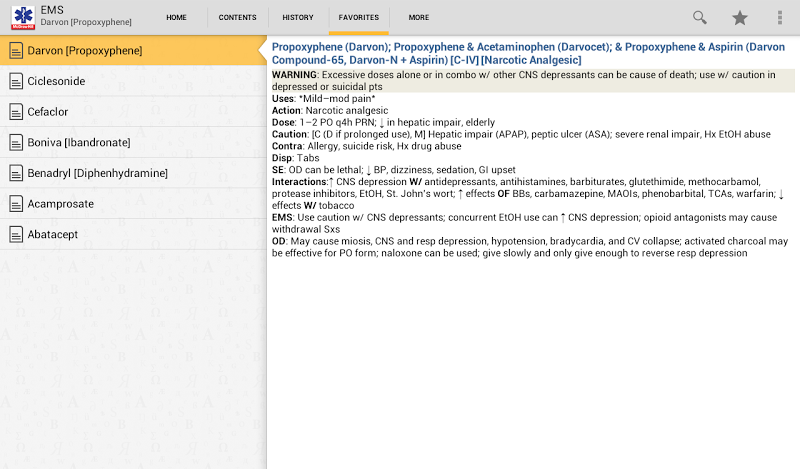Click the document icon beside Benadryl [Diphenhydramine]
800x469 pixels.
point(16,173)
